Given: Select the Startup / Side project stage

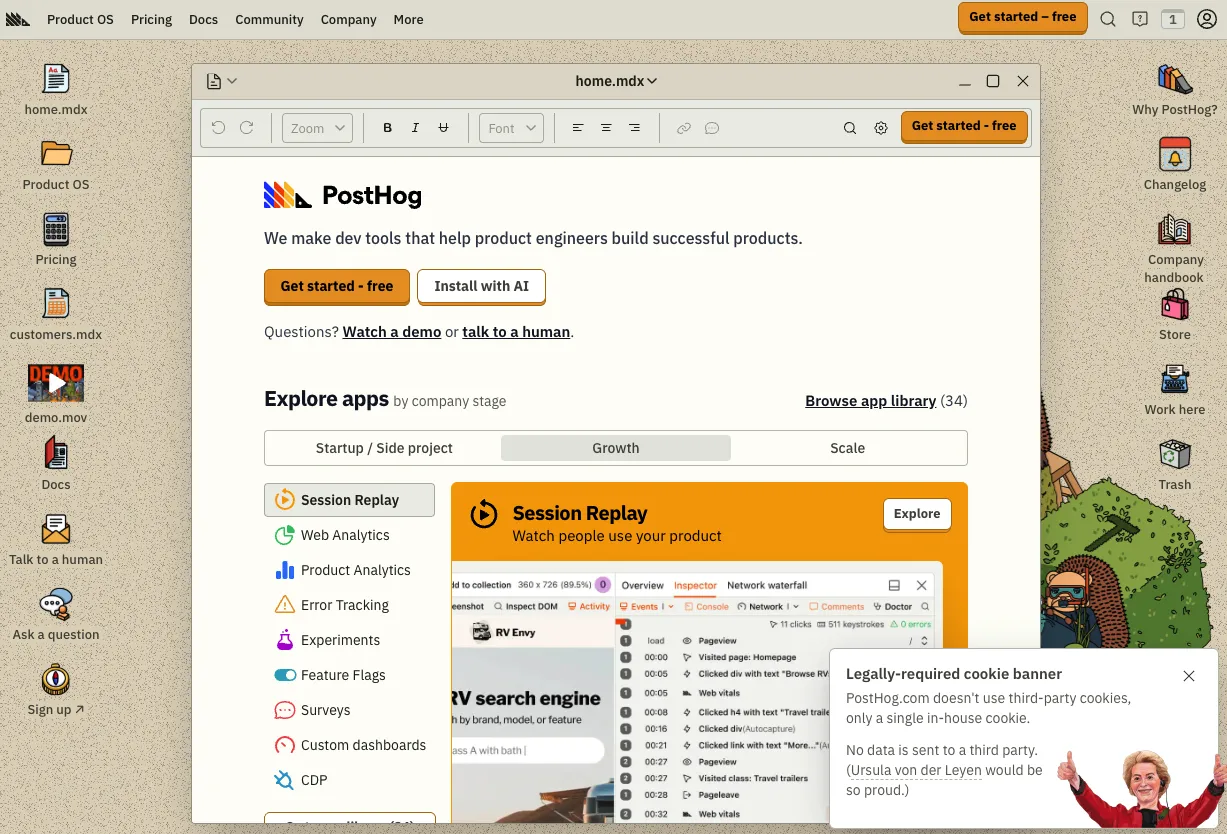Looking at the screenshot, I should pos(384,448).
